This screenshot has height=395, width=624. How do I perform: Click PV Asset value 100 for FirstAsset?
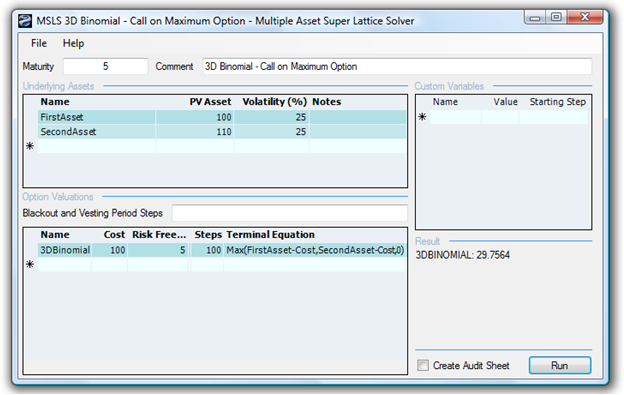coord(195,117)
